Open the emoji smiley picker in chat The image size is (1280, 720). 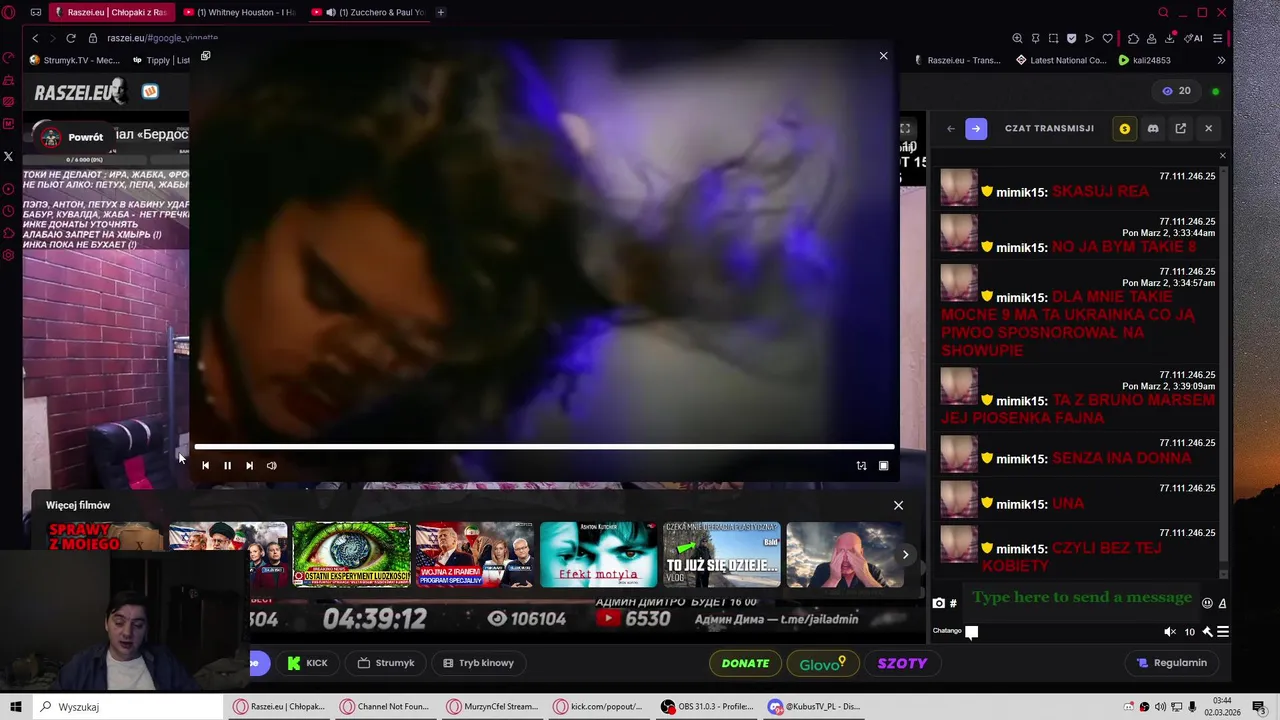[x=1207, y=603]
